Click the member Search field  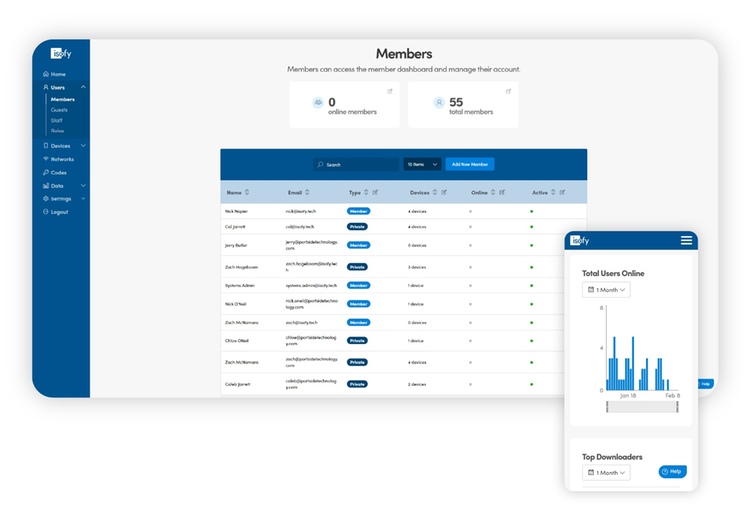pos(356,165)
